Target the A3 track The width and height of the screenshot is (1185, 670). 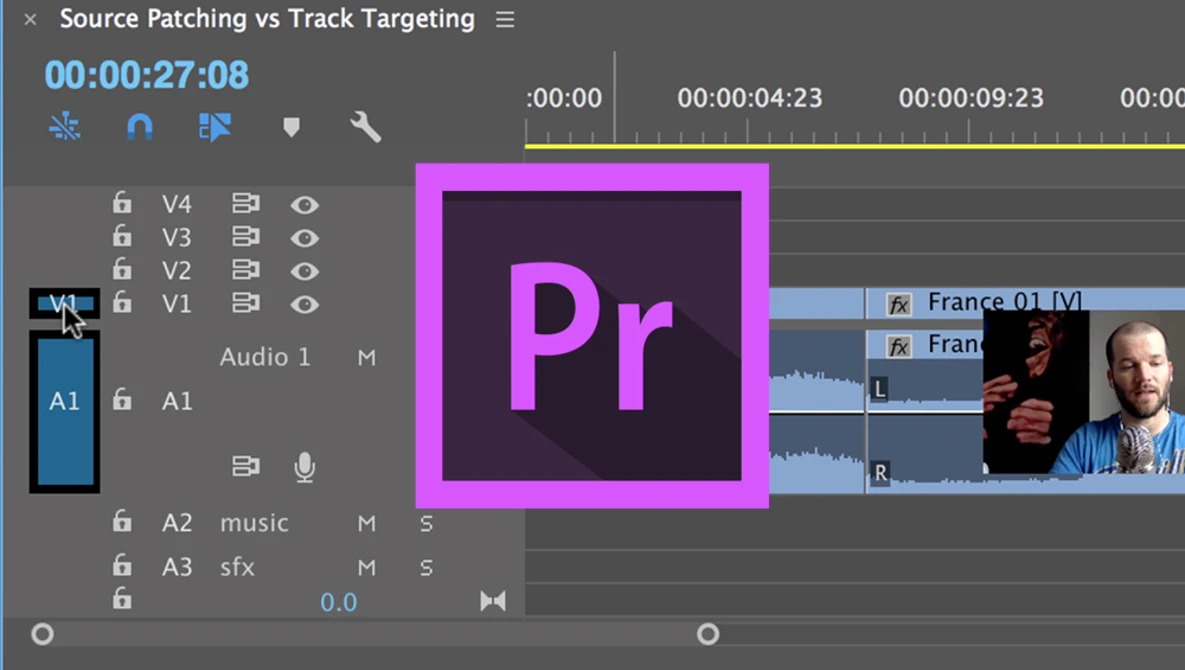tap(177, 567)
